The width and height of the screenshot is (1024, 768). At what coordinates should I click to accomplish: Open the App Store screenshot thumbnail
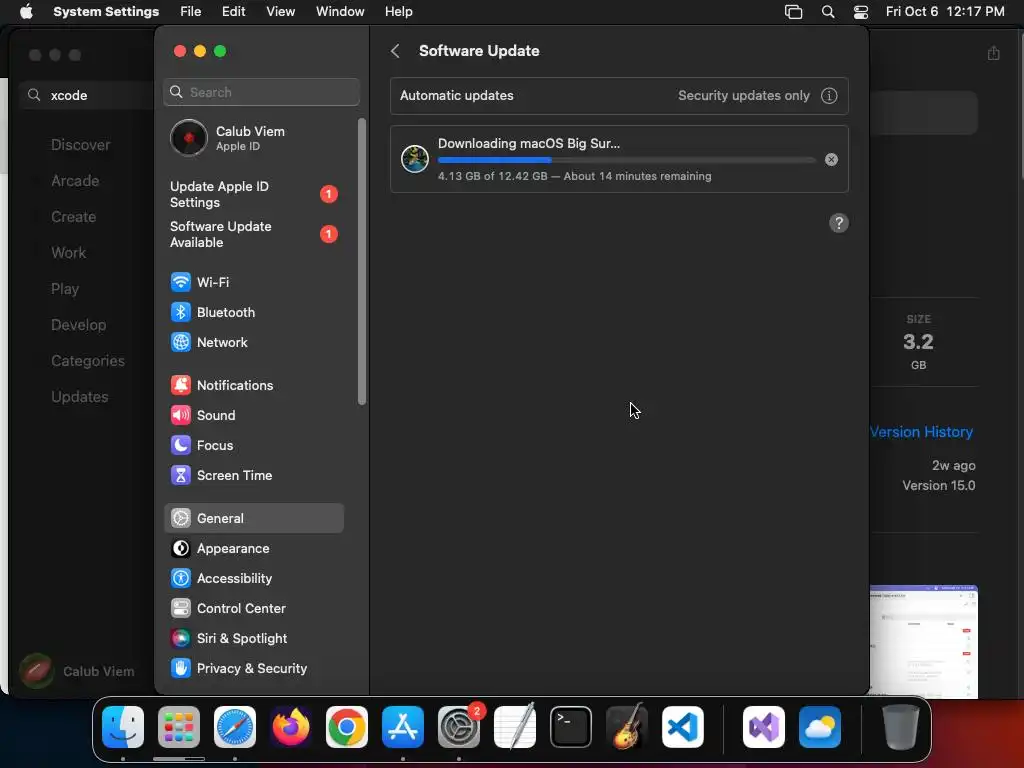923,642
